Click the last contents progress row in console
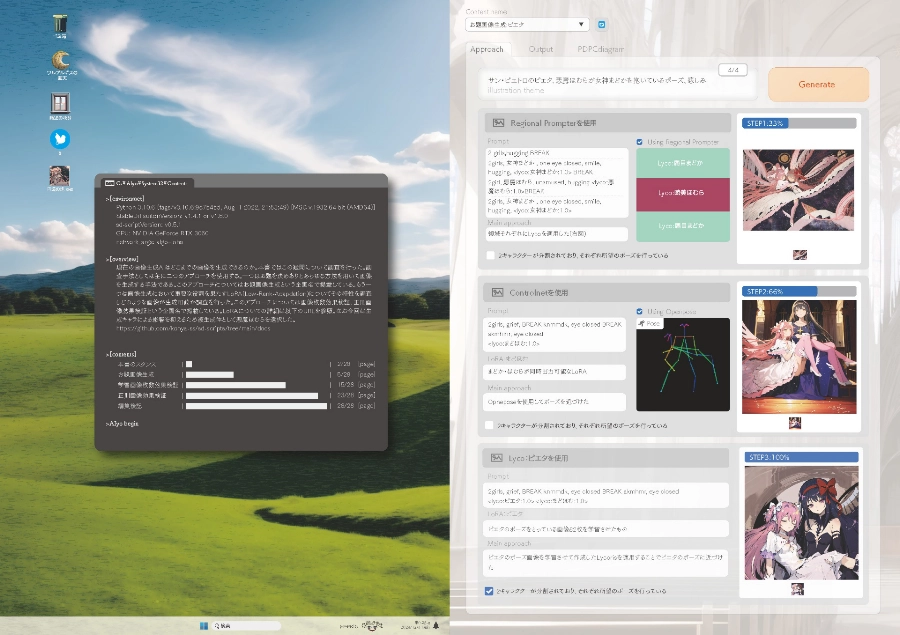The image size is (900, 635). click(246, 406)
